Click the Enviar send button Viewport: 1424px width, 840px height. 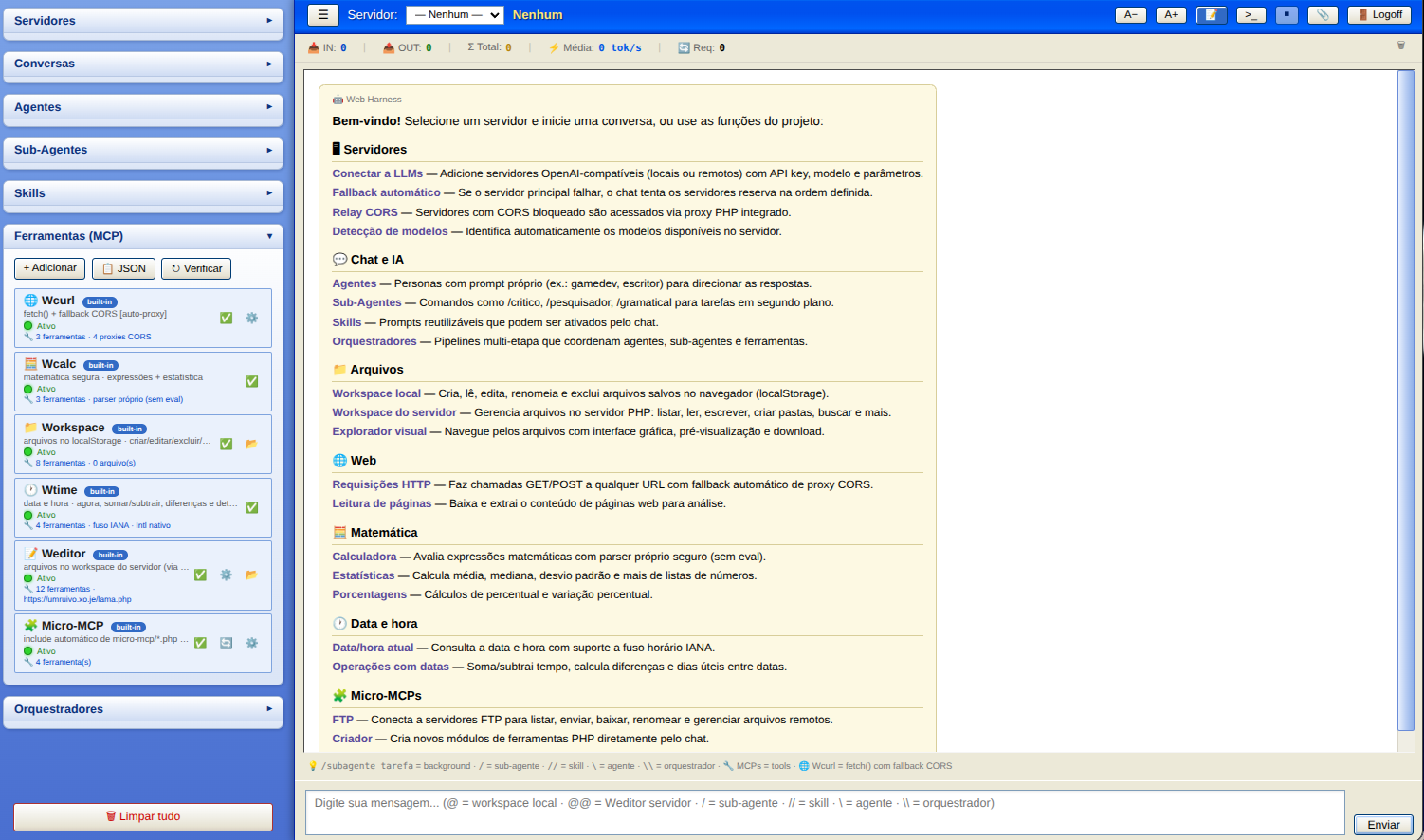pyautogui.click(x=1383, y=825)
